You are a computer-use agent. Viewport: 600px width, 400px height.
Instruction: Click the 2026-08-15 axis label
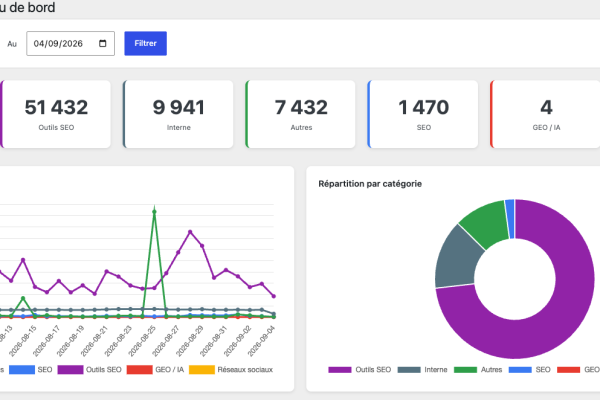coord(23,340)
